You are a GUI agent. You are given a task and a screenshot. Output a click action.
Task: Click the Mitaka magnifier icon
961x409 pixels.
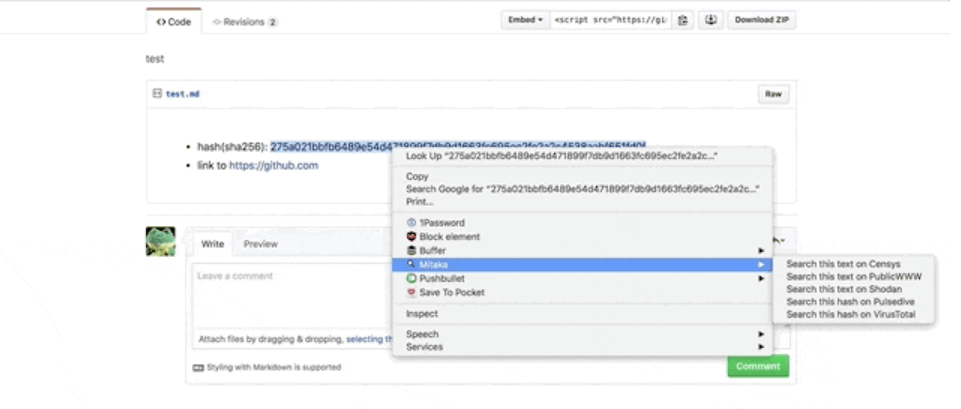(411, 265)
